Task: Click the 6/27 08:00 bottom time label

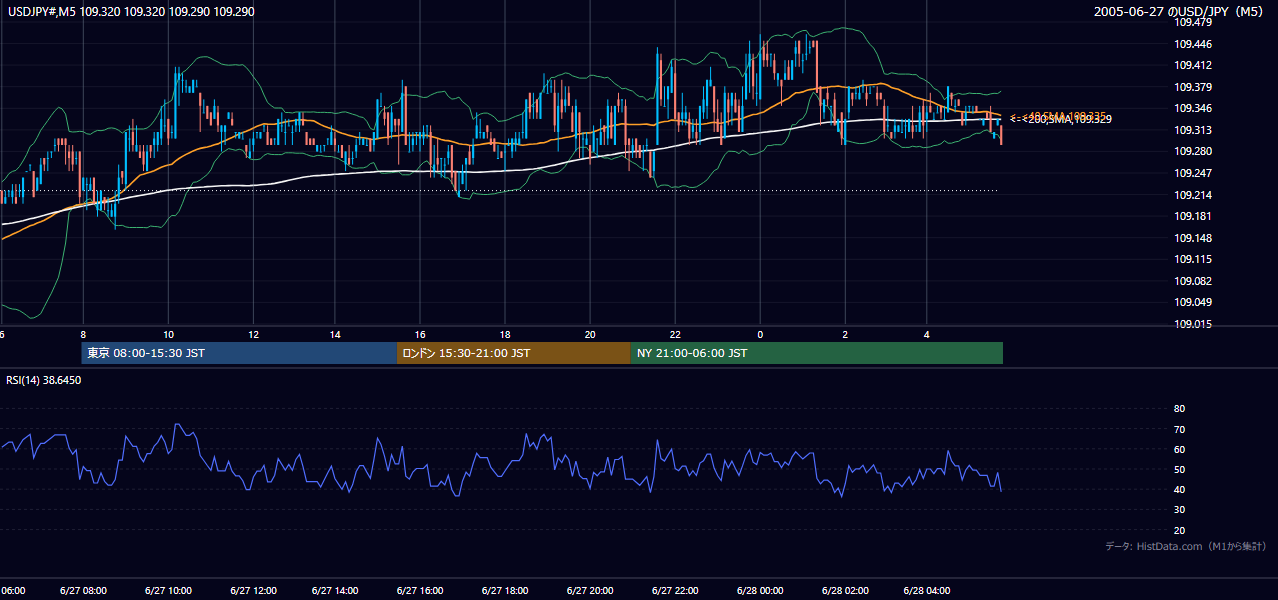Action: (83, 590)
